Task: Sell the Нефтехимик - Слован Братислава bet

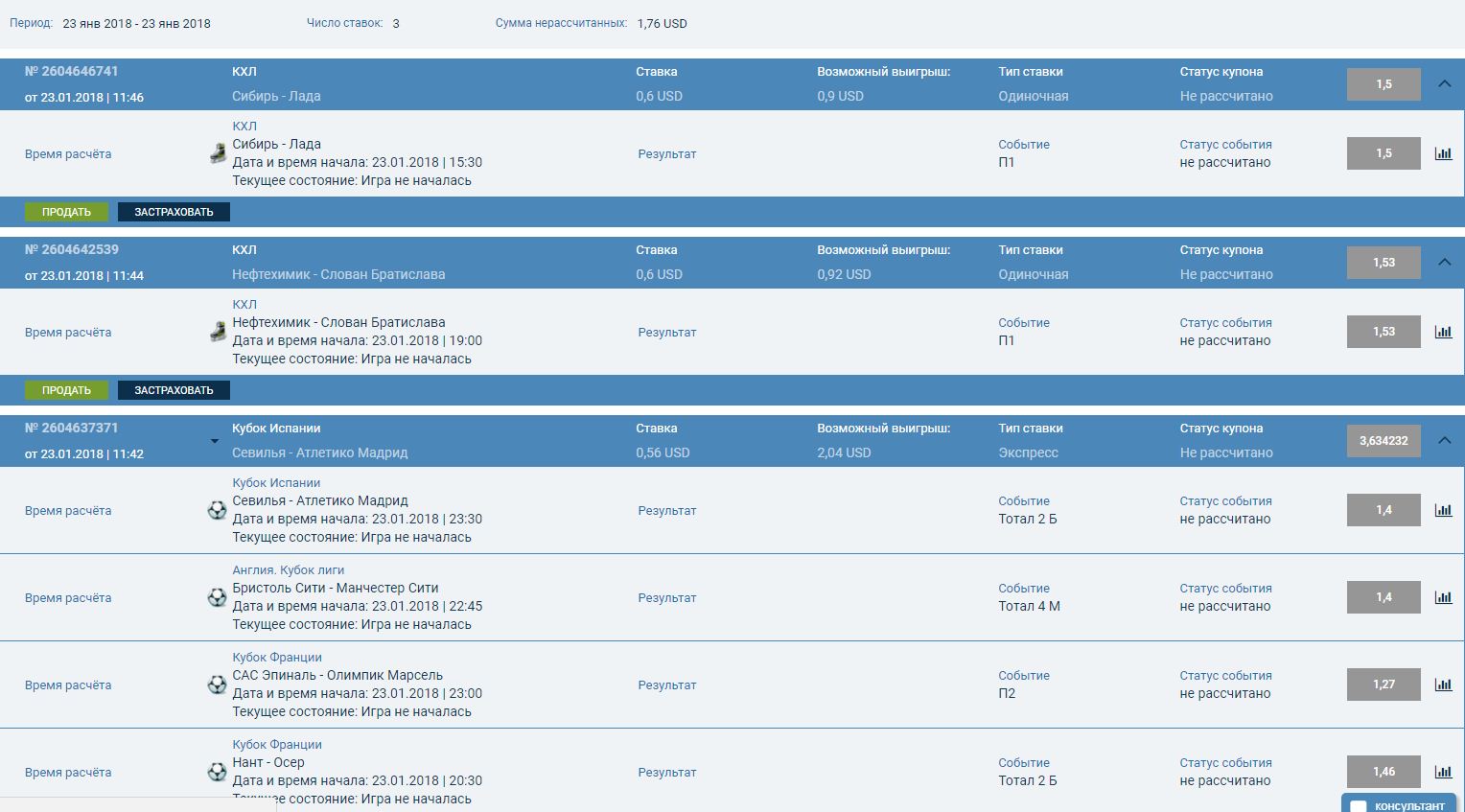Action: pyautogui.click(x=66, y=390)
